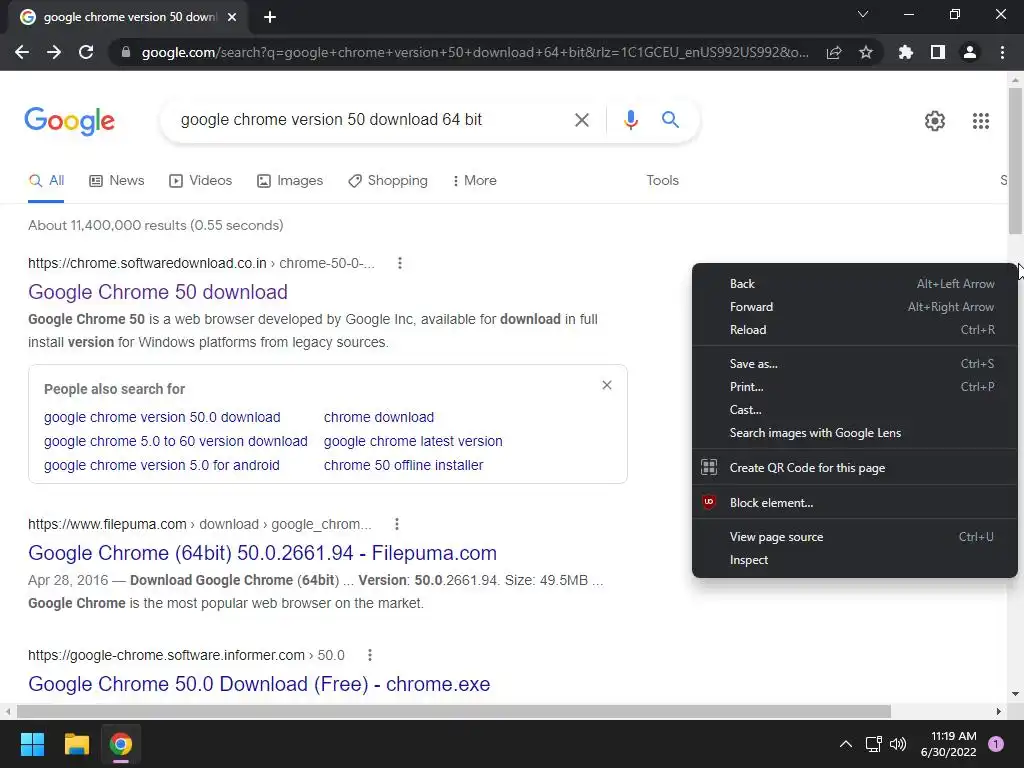Screen dimensions: 1024x768
Task: Expand the tab search chevron
Action: pos(863,14)
